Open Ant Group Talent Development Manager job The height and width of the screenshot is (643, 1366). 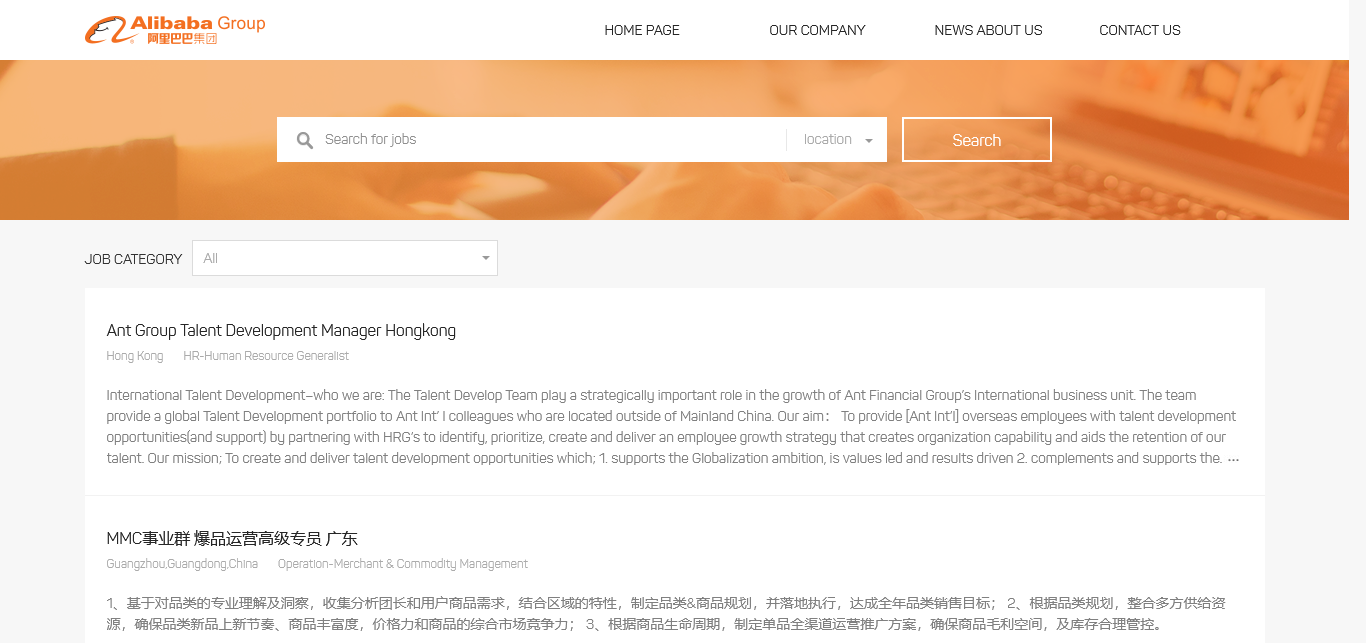tap(281, 331)
